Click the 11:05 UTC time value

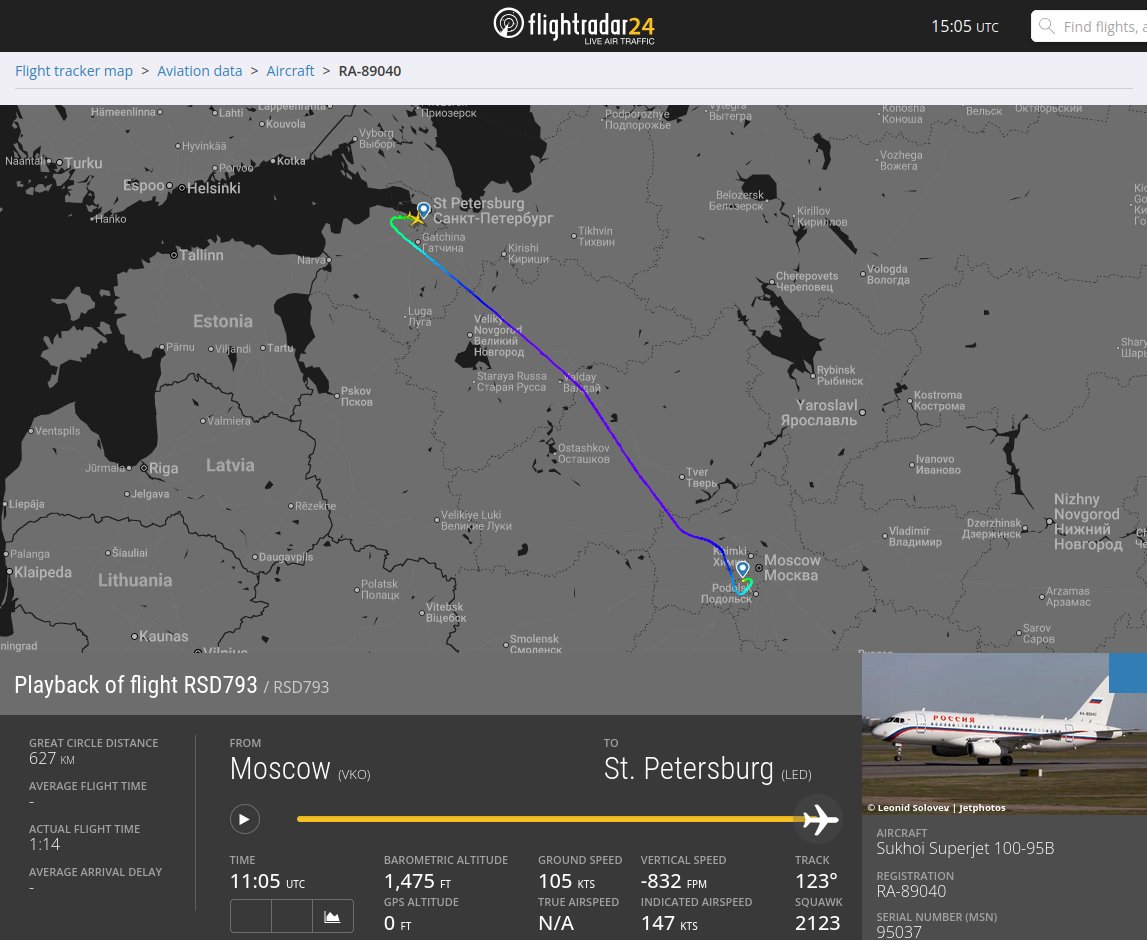pos(267,881)
